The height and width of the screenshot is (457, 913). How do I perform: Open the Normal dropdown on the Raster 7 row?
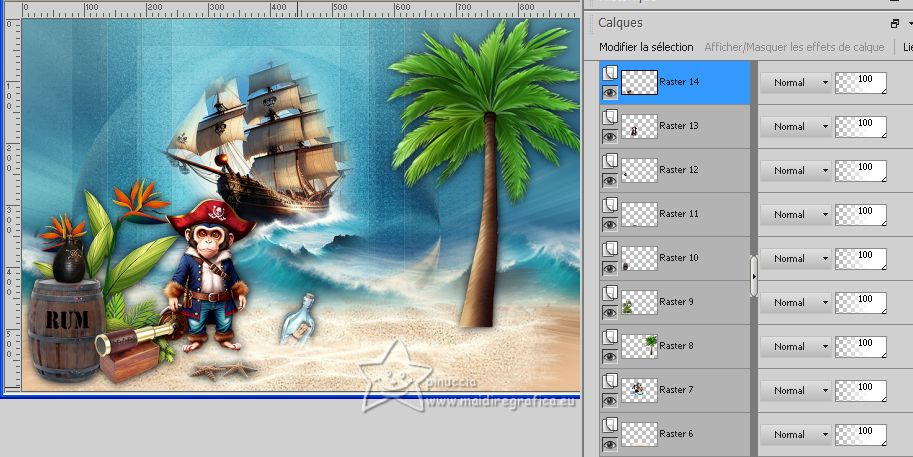click(x=796, y=390)
